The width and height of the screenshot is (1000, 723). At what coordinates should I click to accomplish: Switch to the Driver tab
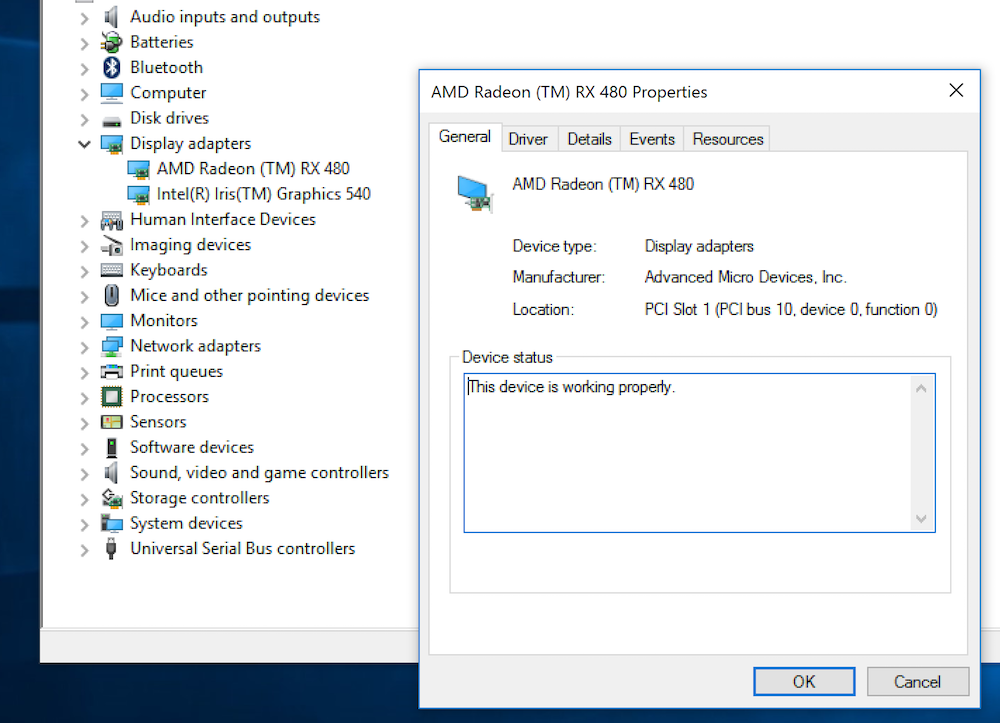click(x=527, y=139)
